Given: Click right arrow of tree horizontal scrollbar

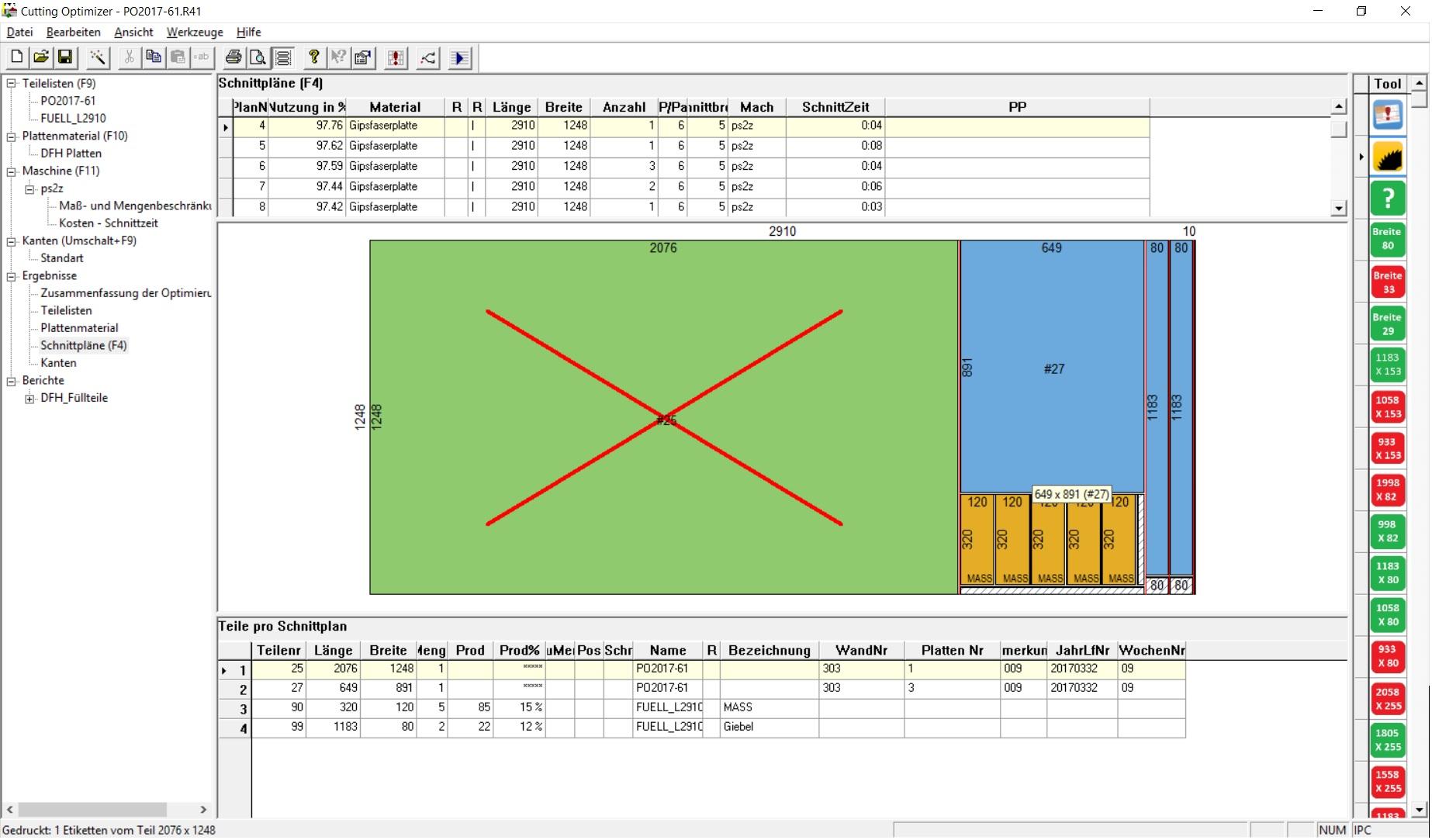Looking at the screenshot, I should (x=203, y=809).
